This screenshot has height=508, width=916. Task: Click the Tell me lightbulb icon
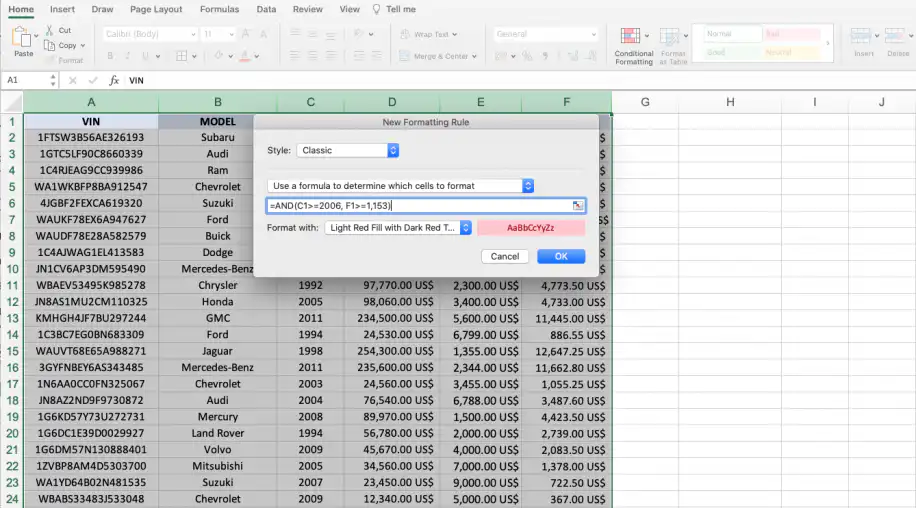[x=376, y=9]
